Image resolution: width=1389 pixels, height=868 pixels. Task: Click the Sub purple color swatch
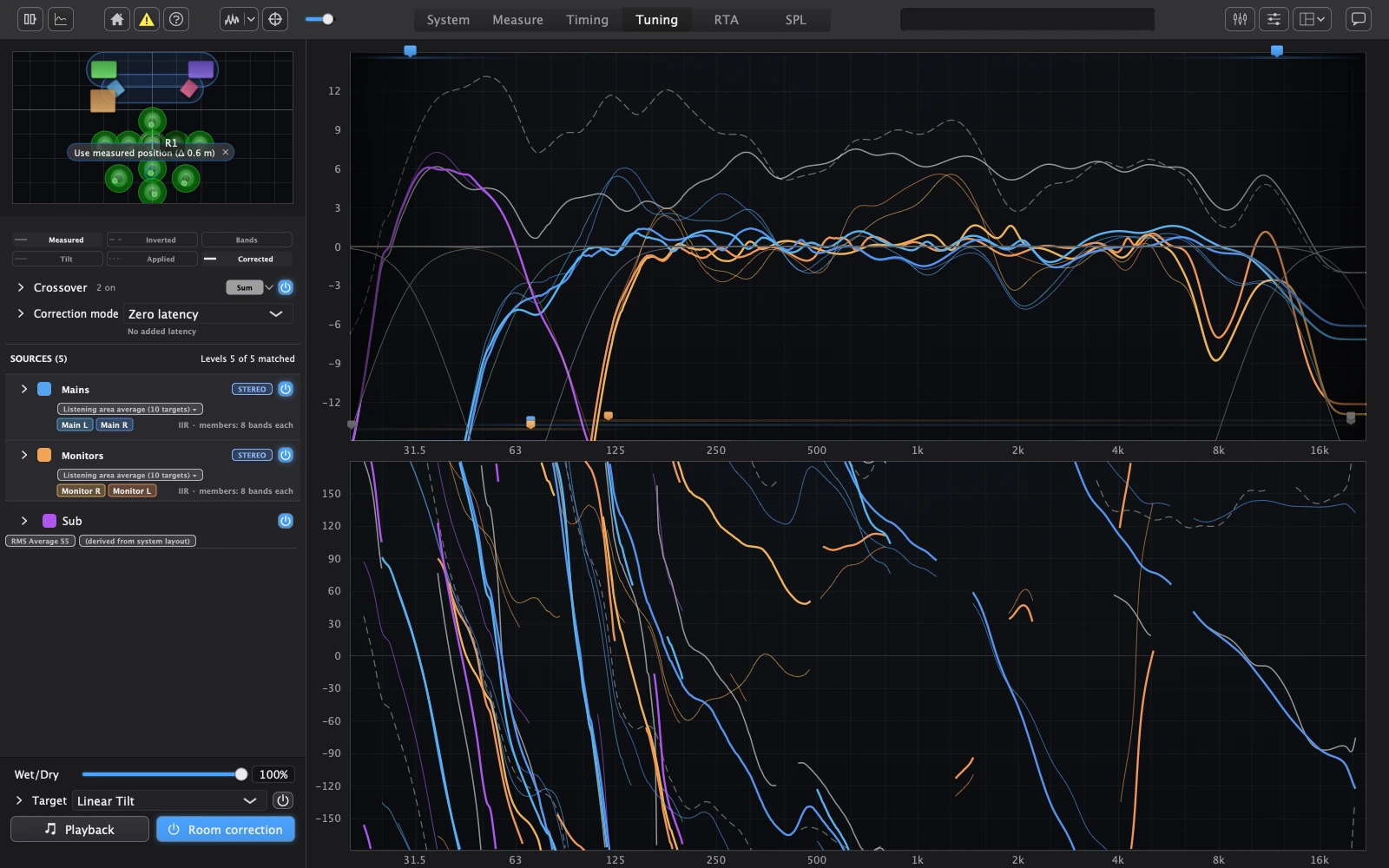pyautogui.click(x=49, y=521)
